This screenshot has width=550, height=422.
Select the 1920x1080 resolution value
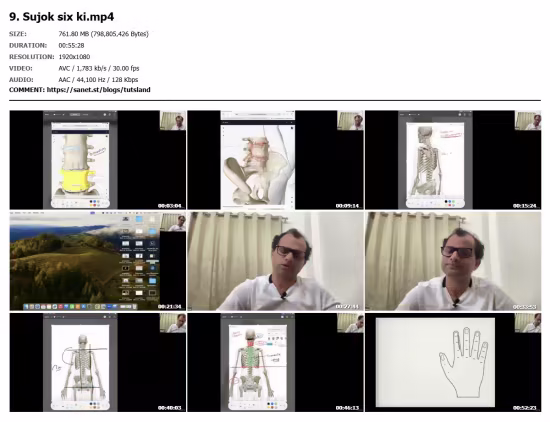coord(74,57)
